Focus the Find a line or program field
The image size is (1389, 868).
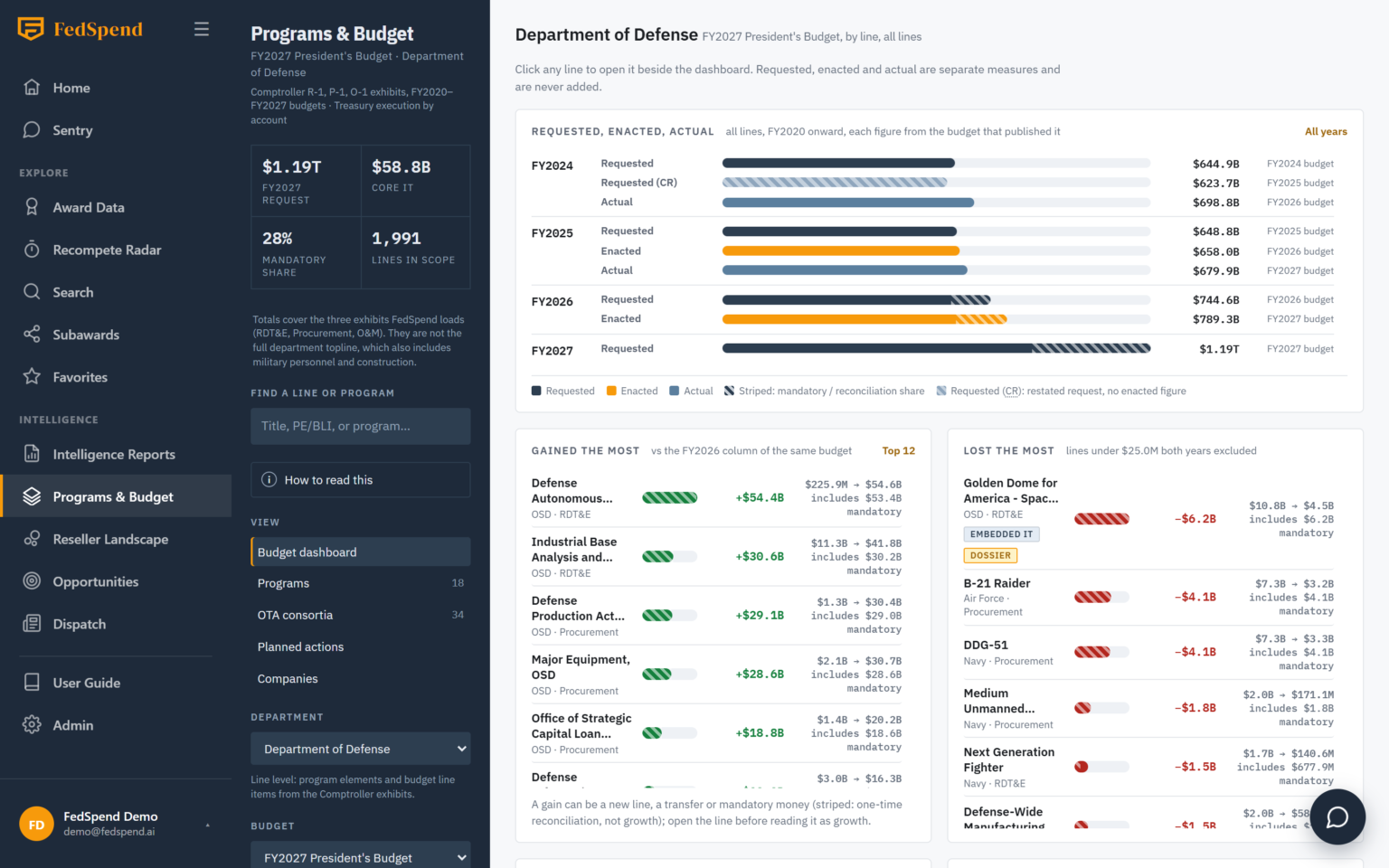pos(361,426)
